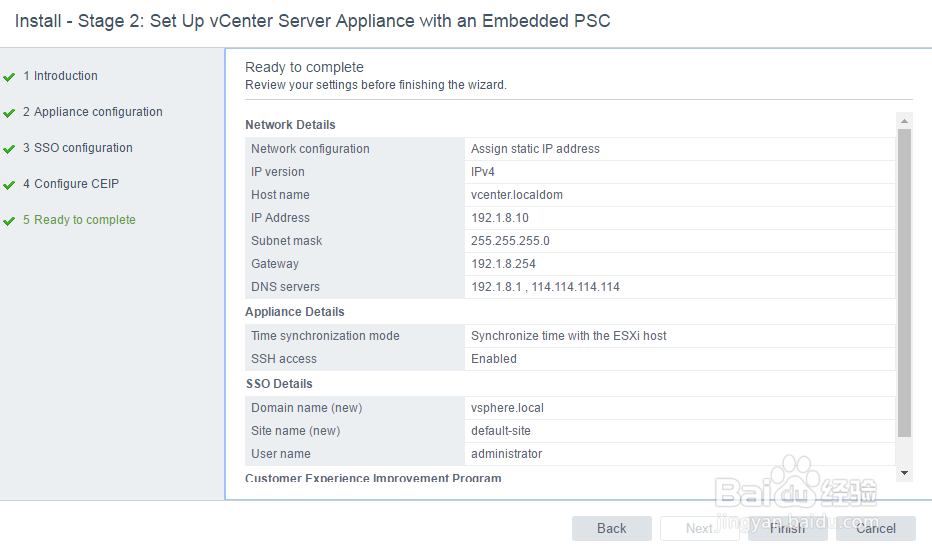Click scrollbar up arrow in summary
The image size is (932, 554).
click(904, 121)
